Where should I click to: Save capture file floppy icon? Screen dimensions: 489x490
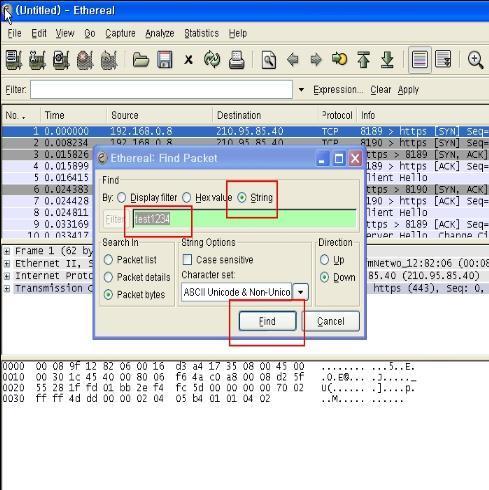(165, 60)
